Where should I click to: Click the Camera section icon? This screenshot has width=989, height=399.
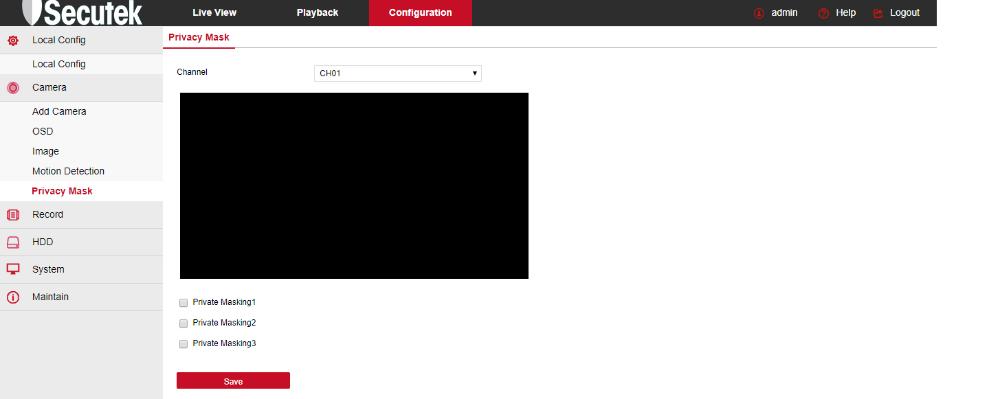pyautogui.click(x=13, y=88)
